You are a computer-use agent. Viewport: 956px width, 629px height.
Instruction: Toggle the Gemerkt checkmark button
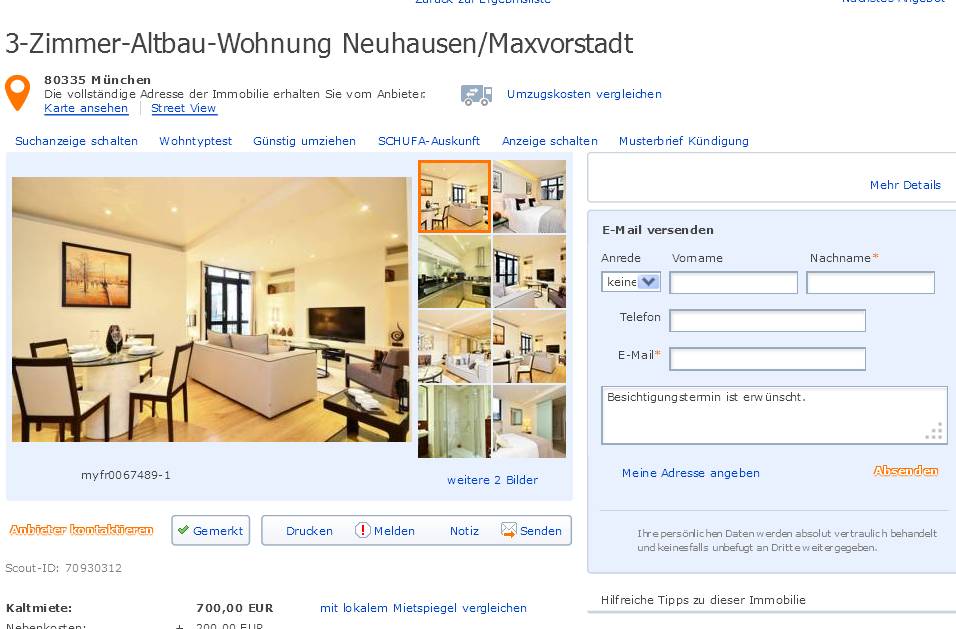(x=211, y=530)
